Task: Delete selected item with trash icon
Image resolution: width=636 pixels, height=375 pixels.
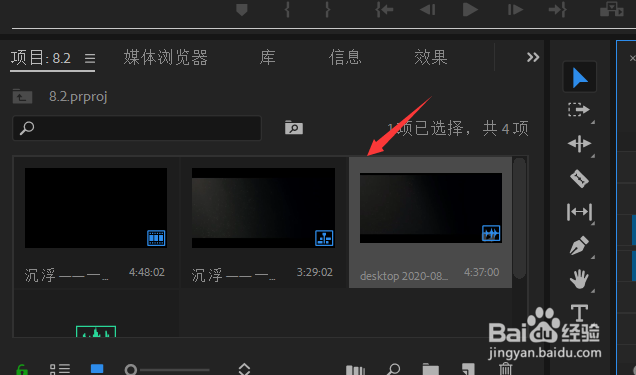Action: [x=505, y=369]
